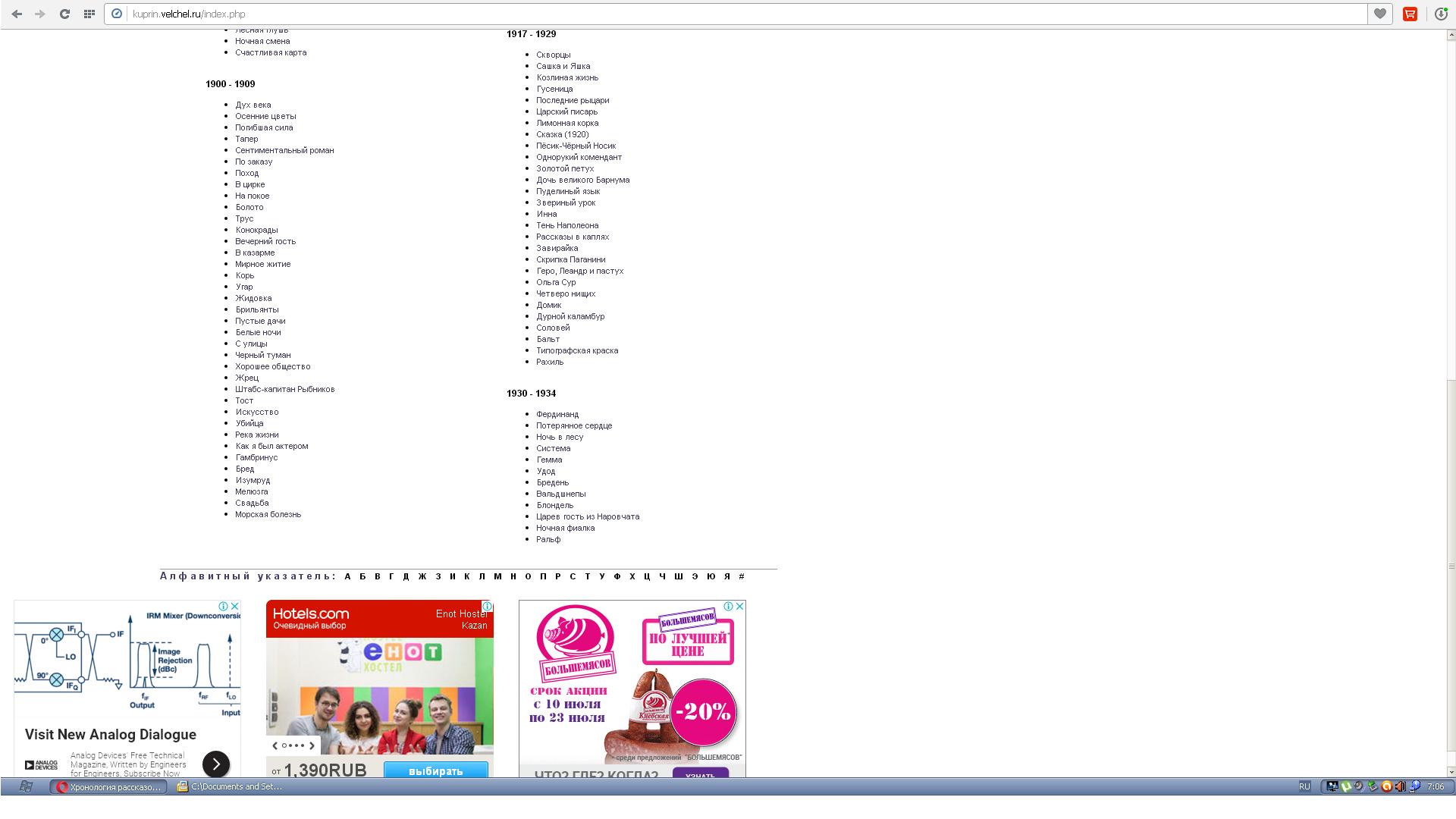1456x819 pixels.
Task: Open the red shopping cart extension
Action: tap(1410, 14)
